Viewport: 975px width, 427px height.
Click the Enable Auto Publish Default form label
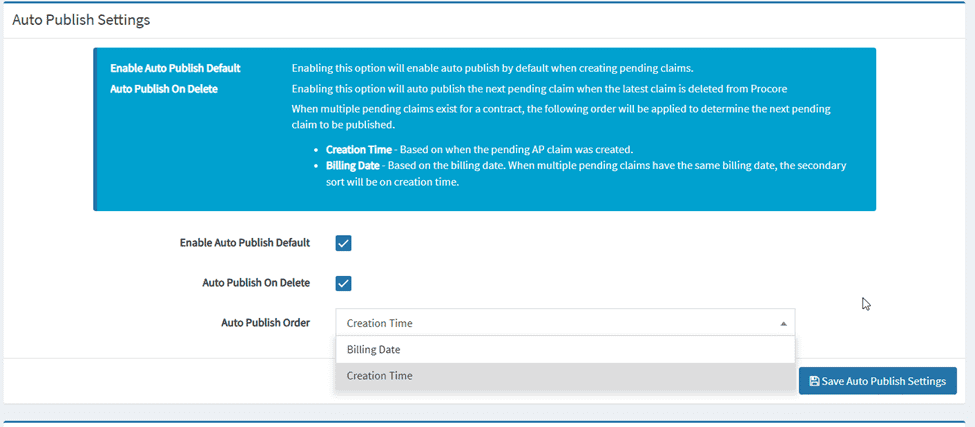pos(244,243)
